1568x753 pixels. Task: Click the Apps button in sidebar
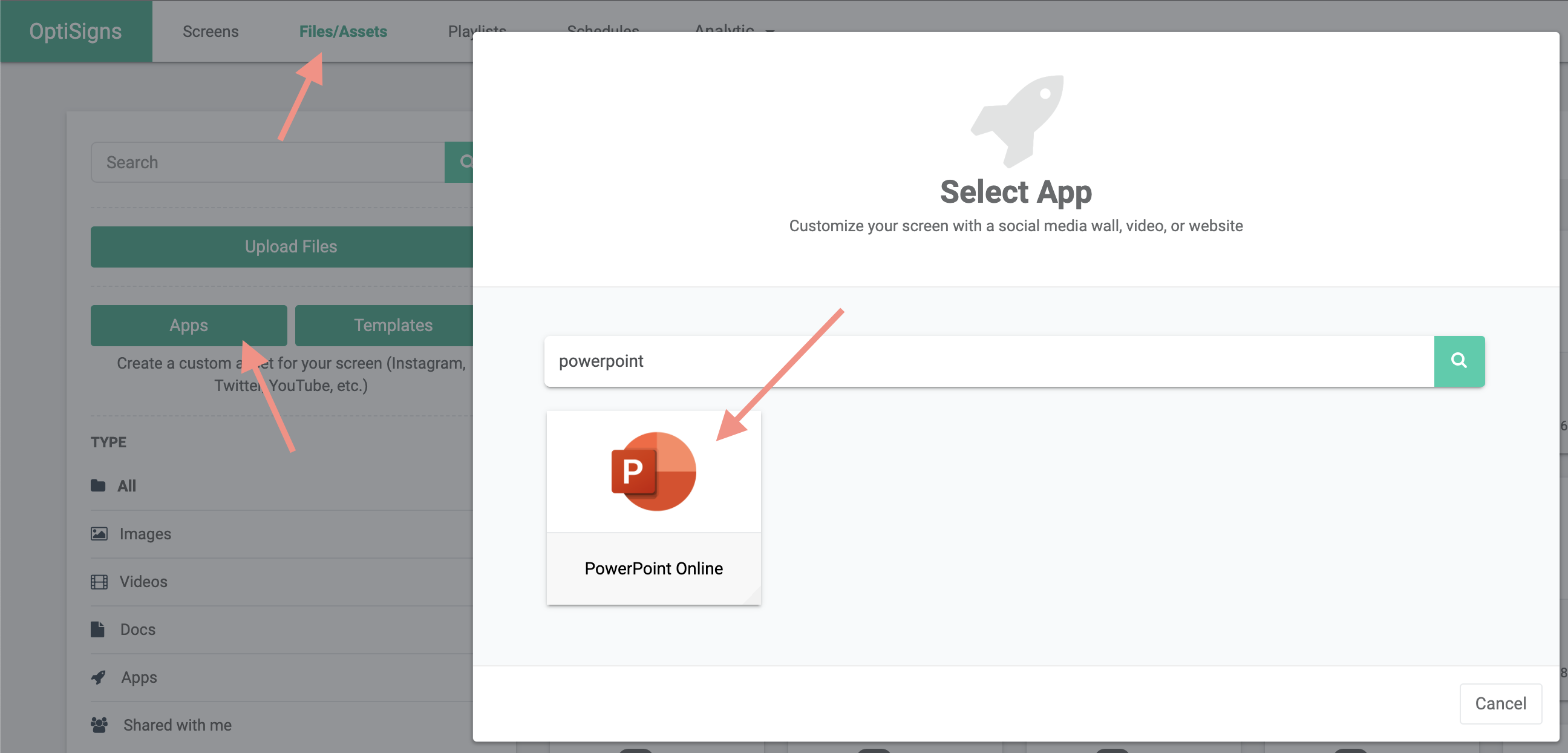(189, 324)
